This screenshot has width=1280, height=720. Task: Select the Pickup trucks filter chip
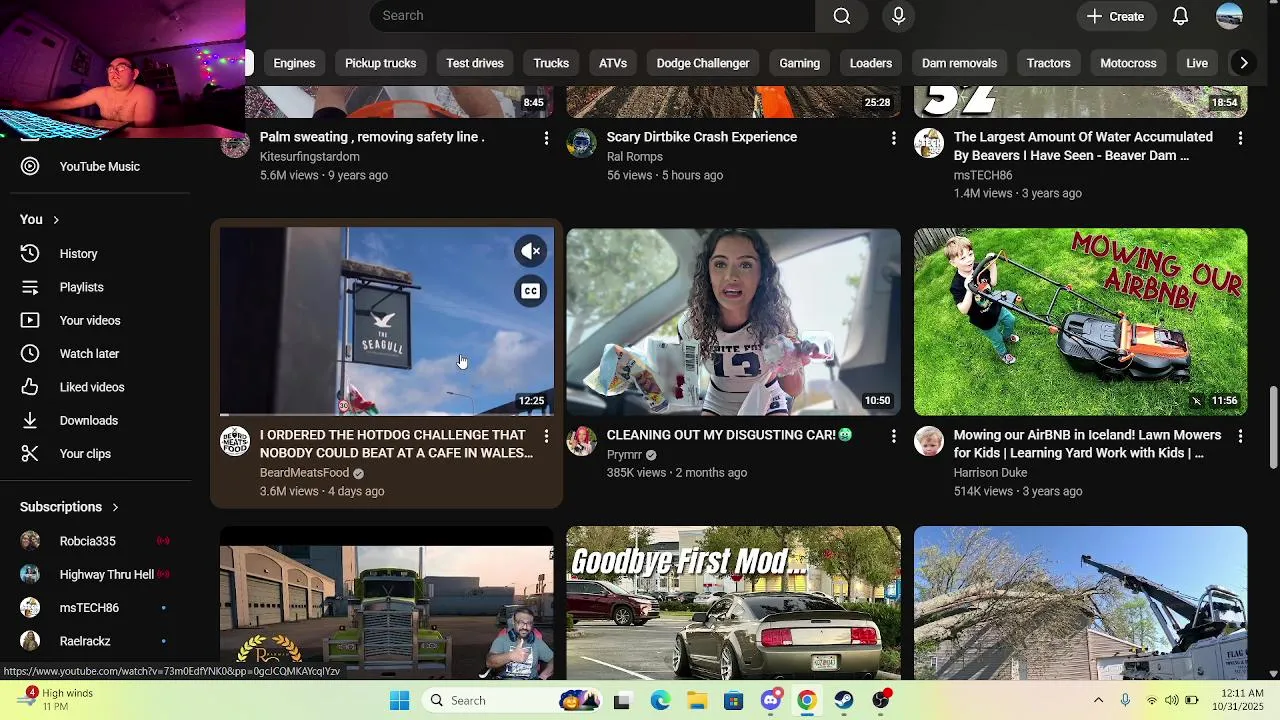click(380, 63)
